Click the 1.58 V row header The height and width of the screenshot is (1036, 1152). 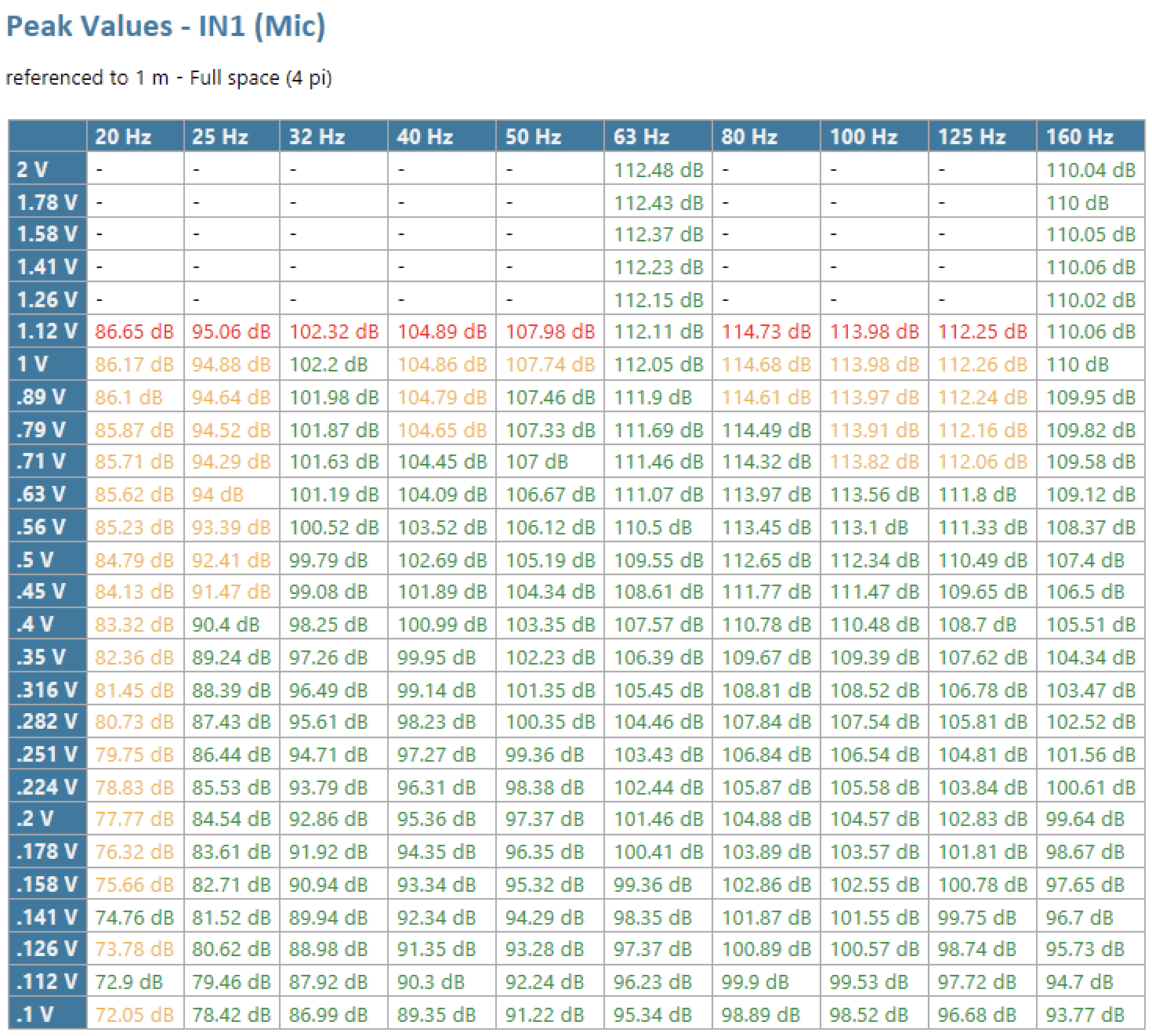pos(48,234)
